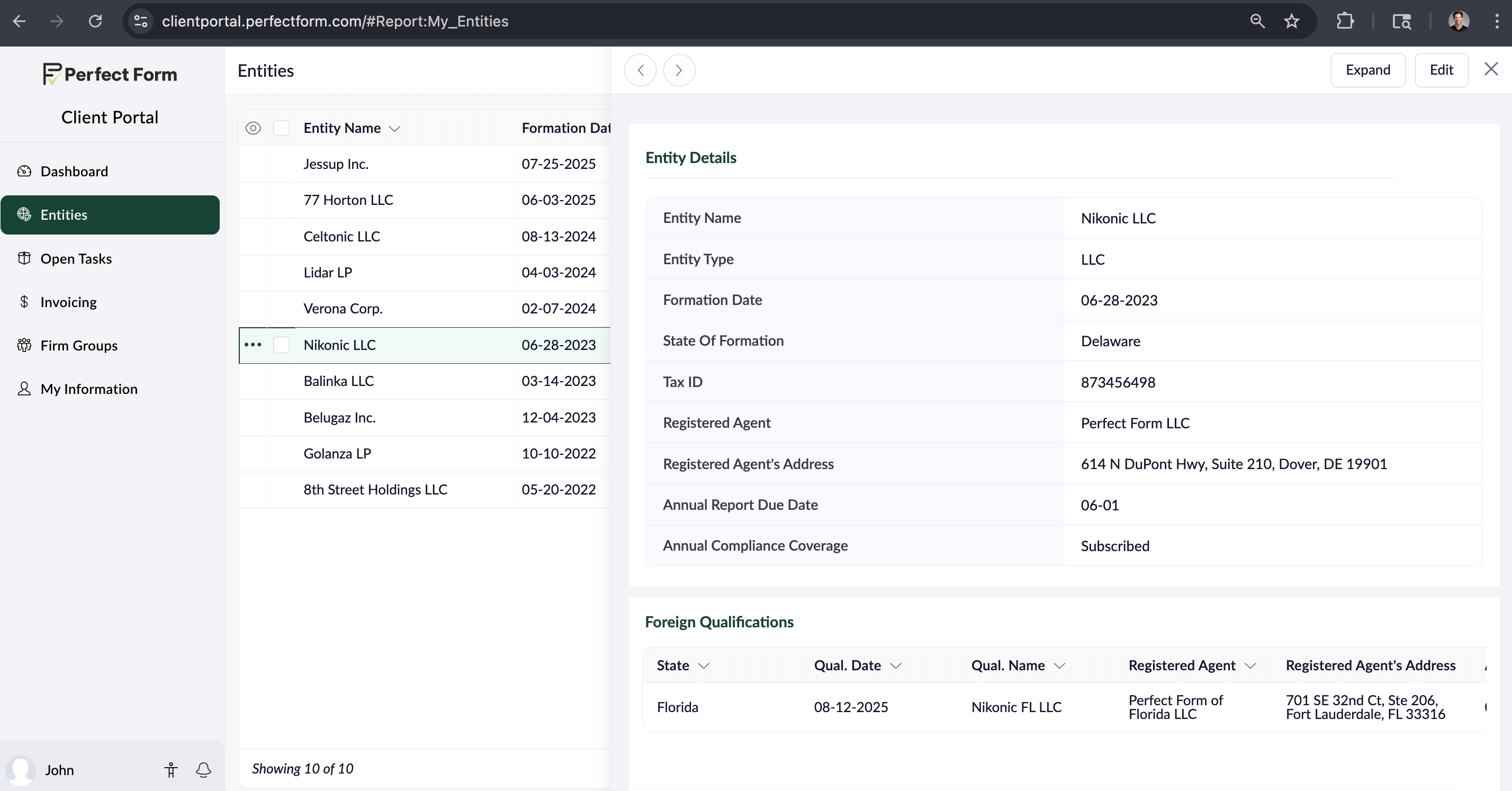Image resolution: width=1512 pixels, height=791 pixels.
Task: Select the Balinka LLC entity row
Action: pyautogui.click(x=339, y=381)
